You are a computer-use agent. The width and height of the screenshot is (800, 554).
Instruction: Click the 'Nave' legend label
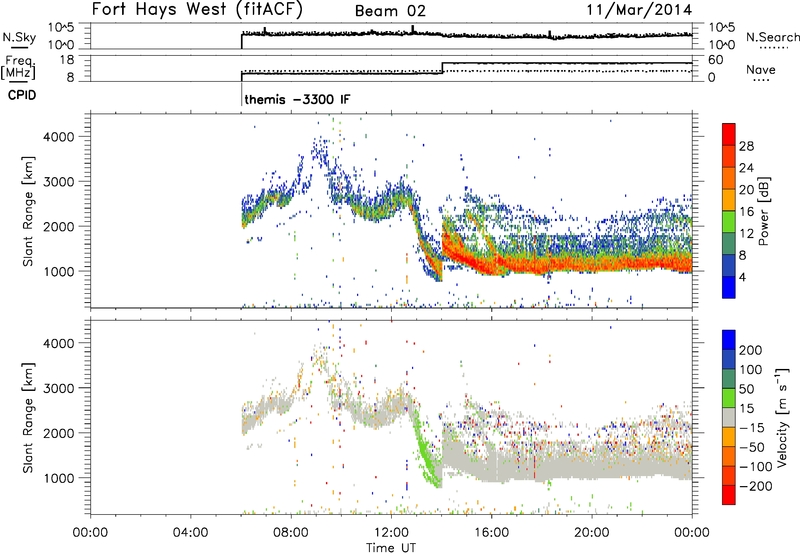point(761,70)
